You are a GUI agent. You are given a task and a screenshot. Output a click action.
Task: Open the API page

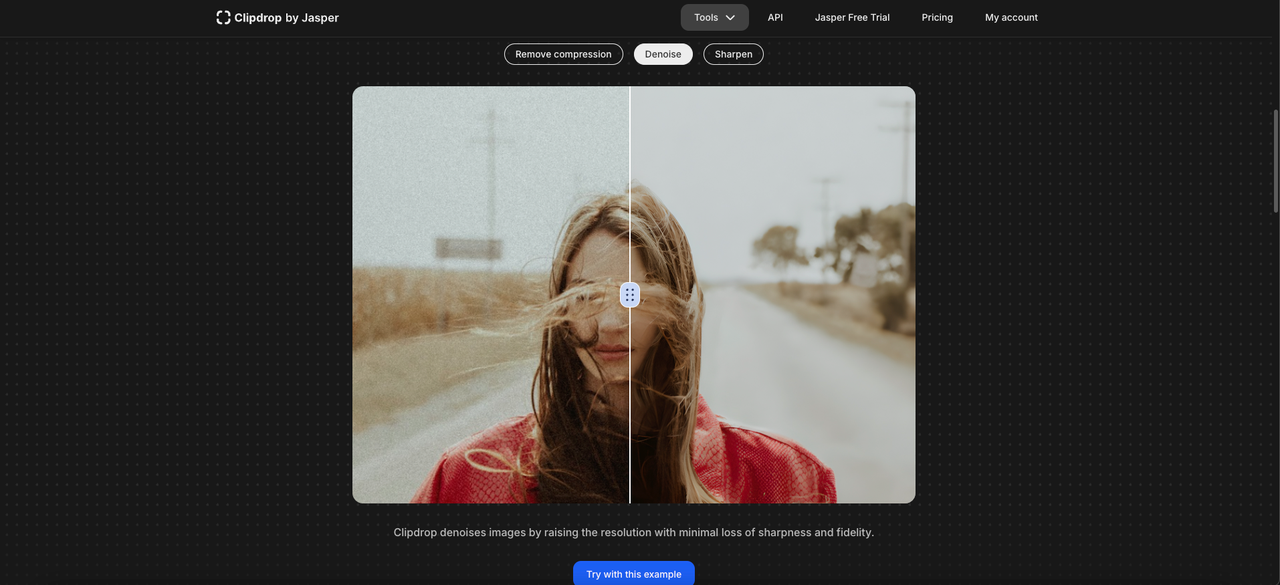(x=775, y=17)
